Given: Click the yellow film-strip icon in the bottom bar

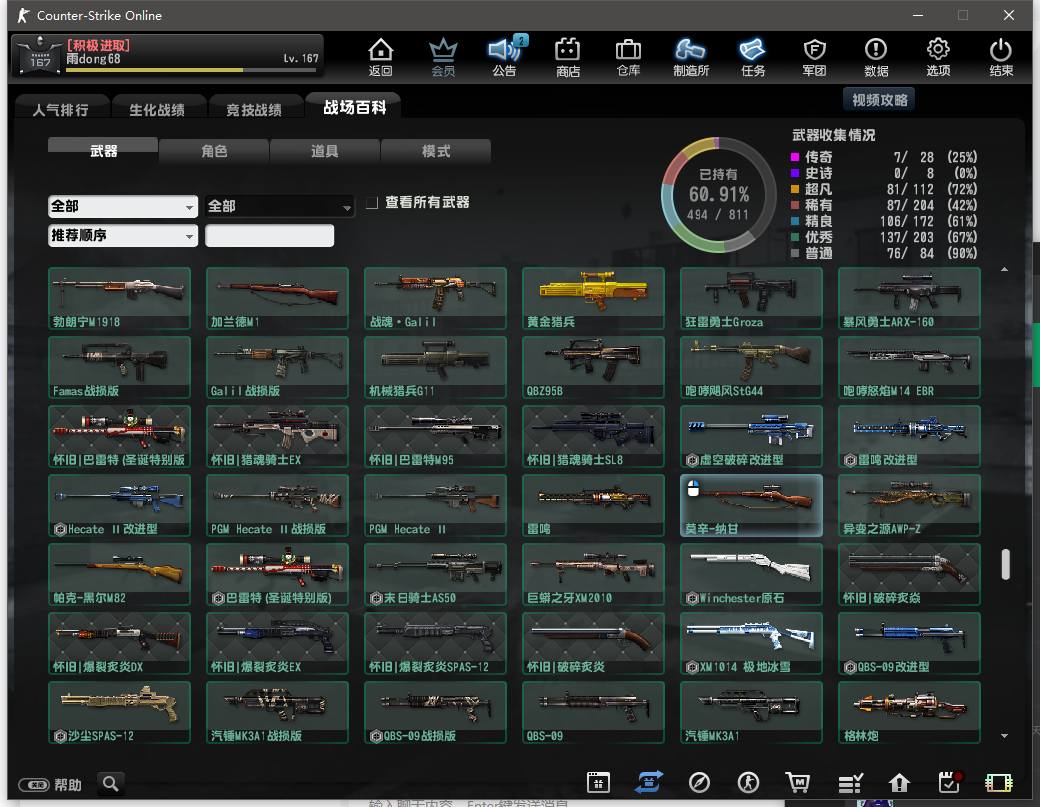Looking at the screenshot, I should (998, 784).
